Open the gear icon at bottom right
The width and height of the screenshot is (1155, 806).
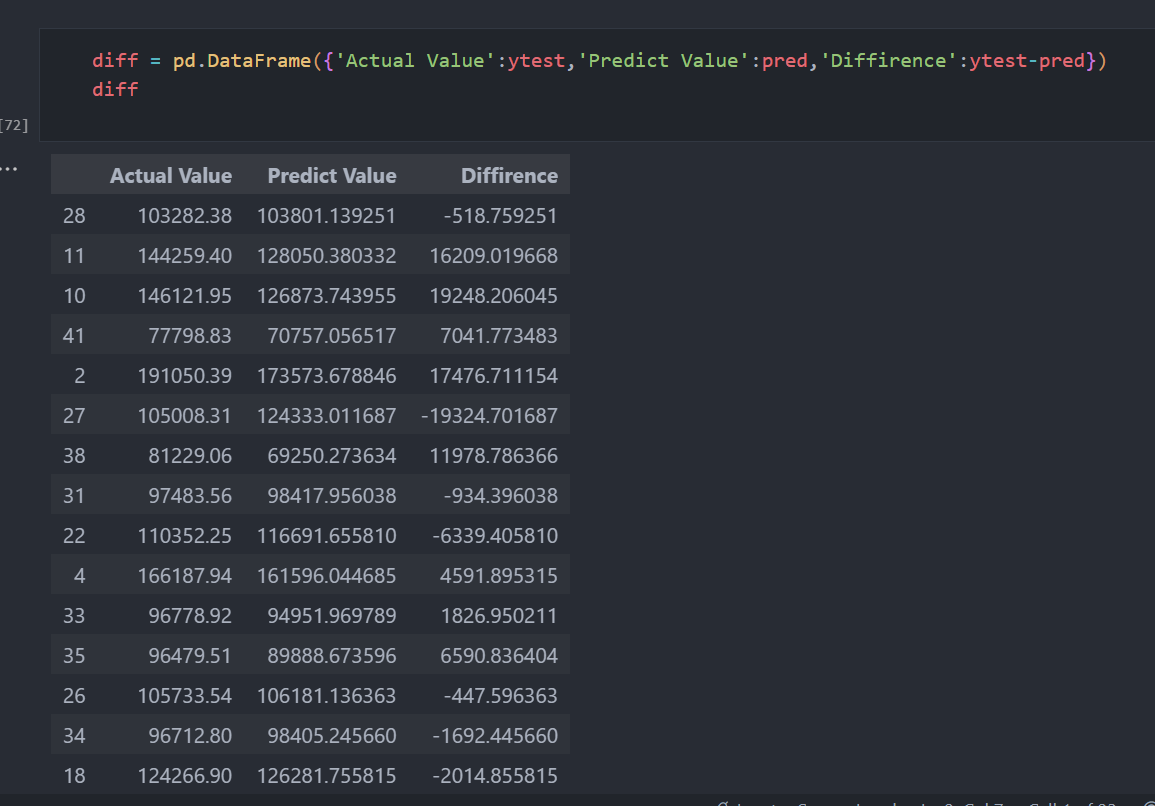1145,803
